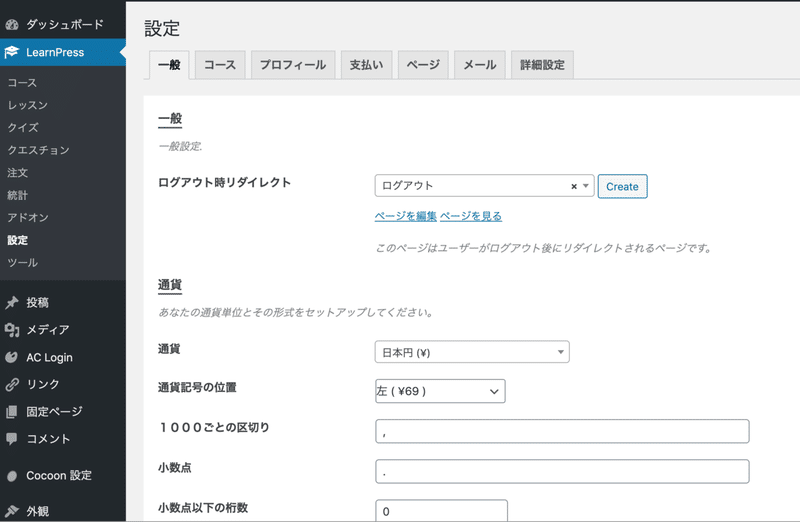
Task: Click the 小数点 input field
Action: [x=562, y=471]
